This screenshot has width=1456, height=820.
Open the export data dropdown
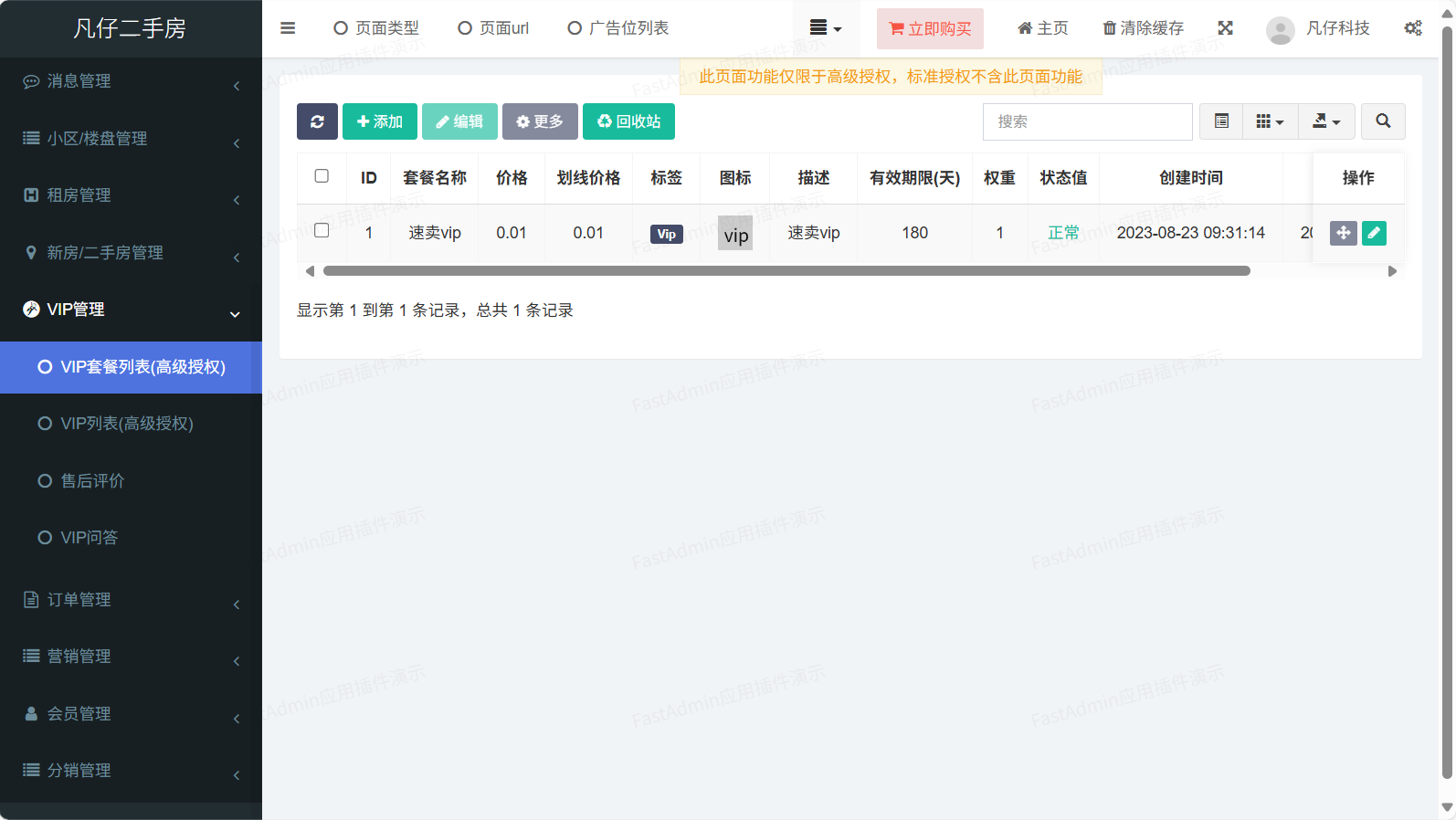pos(1326,121)
